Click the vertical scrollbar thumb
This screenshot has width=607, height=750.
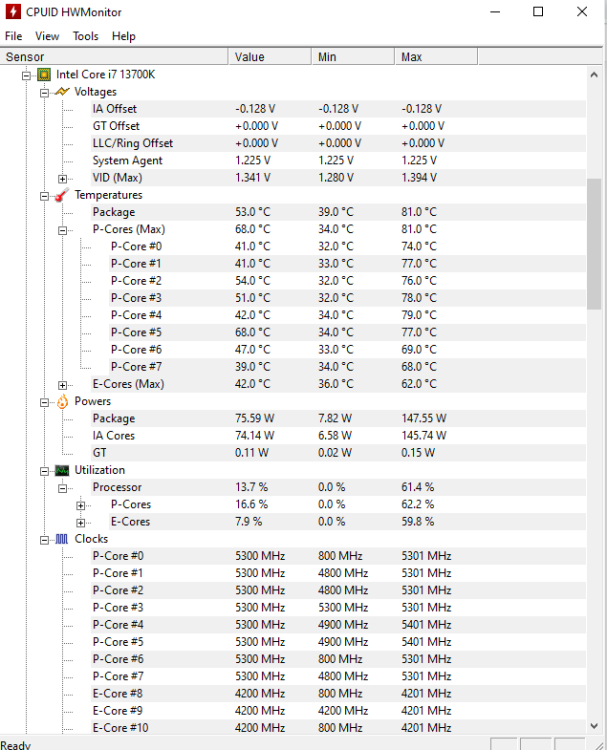click(594, 244)
